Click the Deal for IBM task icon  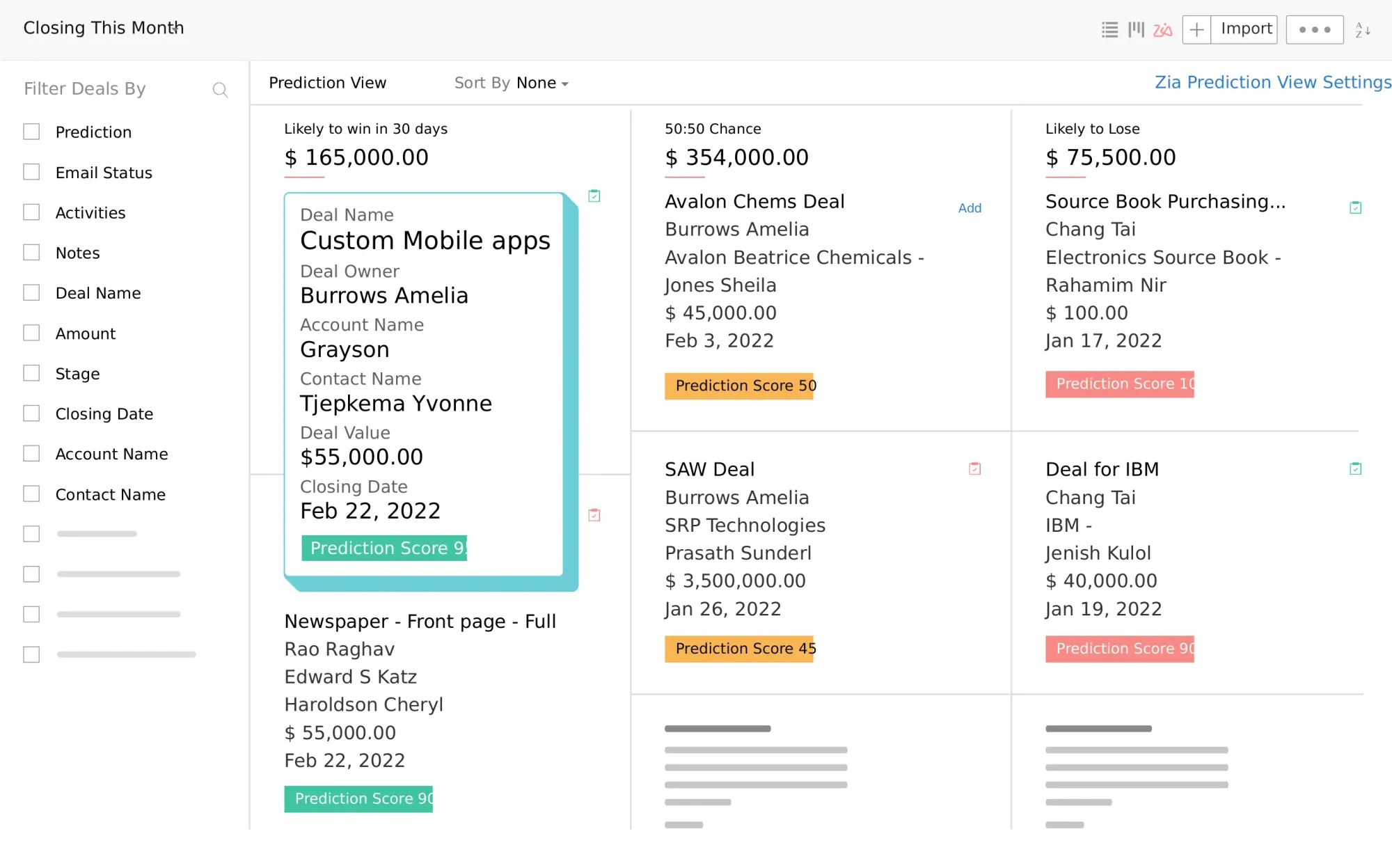(x=1355, y=469)
